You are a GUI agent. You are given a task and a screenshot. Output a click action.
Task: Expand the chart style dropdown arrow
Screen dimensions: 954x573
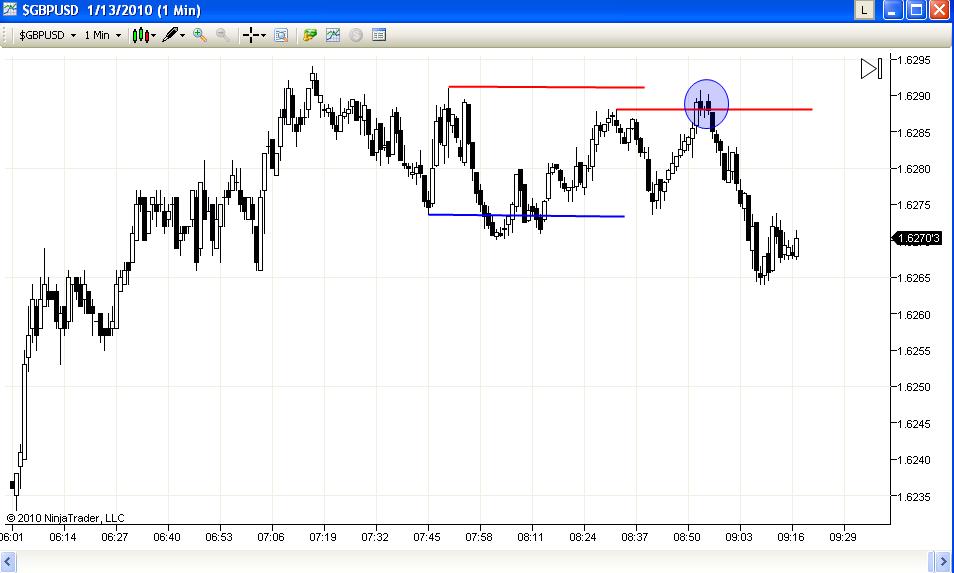153,35
